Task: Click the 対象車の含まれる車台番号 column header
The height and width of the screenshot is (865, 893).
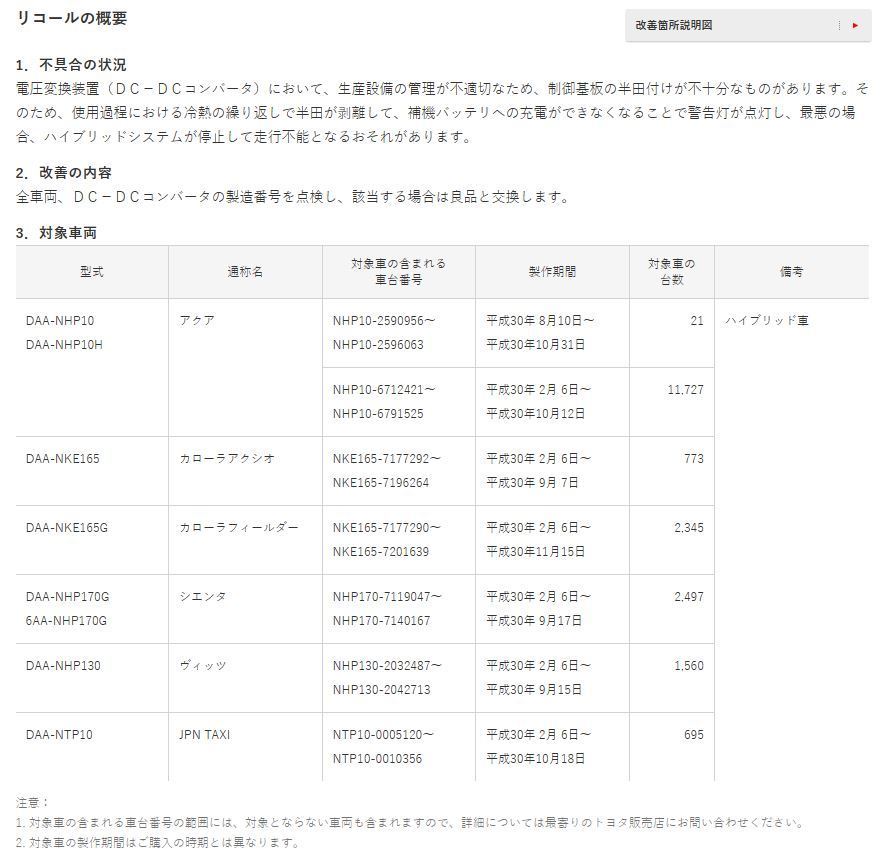Action: (x=399, y=272)
